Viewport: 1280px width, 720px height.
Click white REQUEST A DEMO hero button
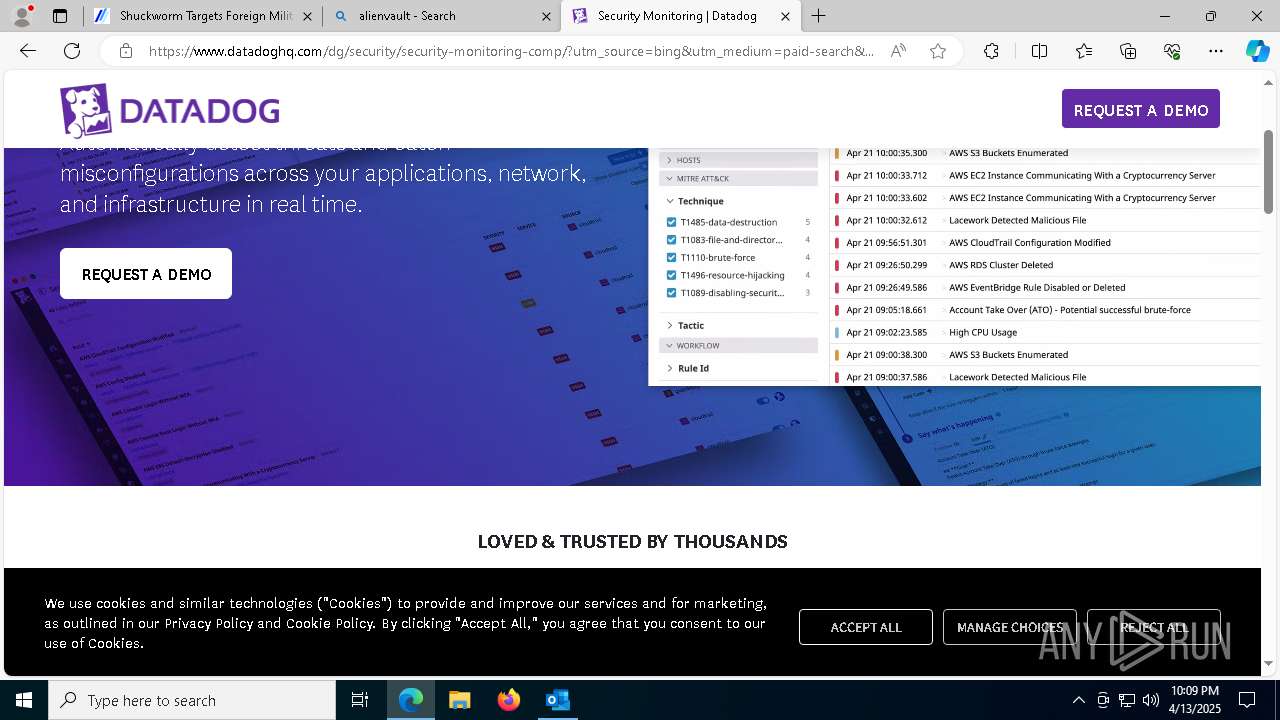[x=146, y=274]
